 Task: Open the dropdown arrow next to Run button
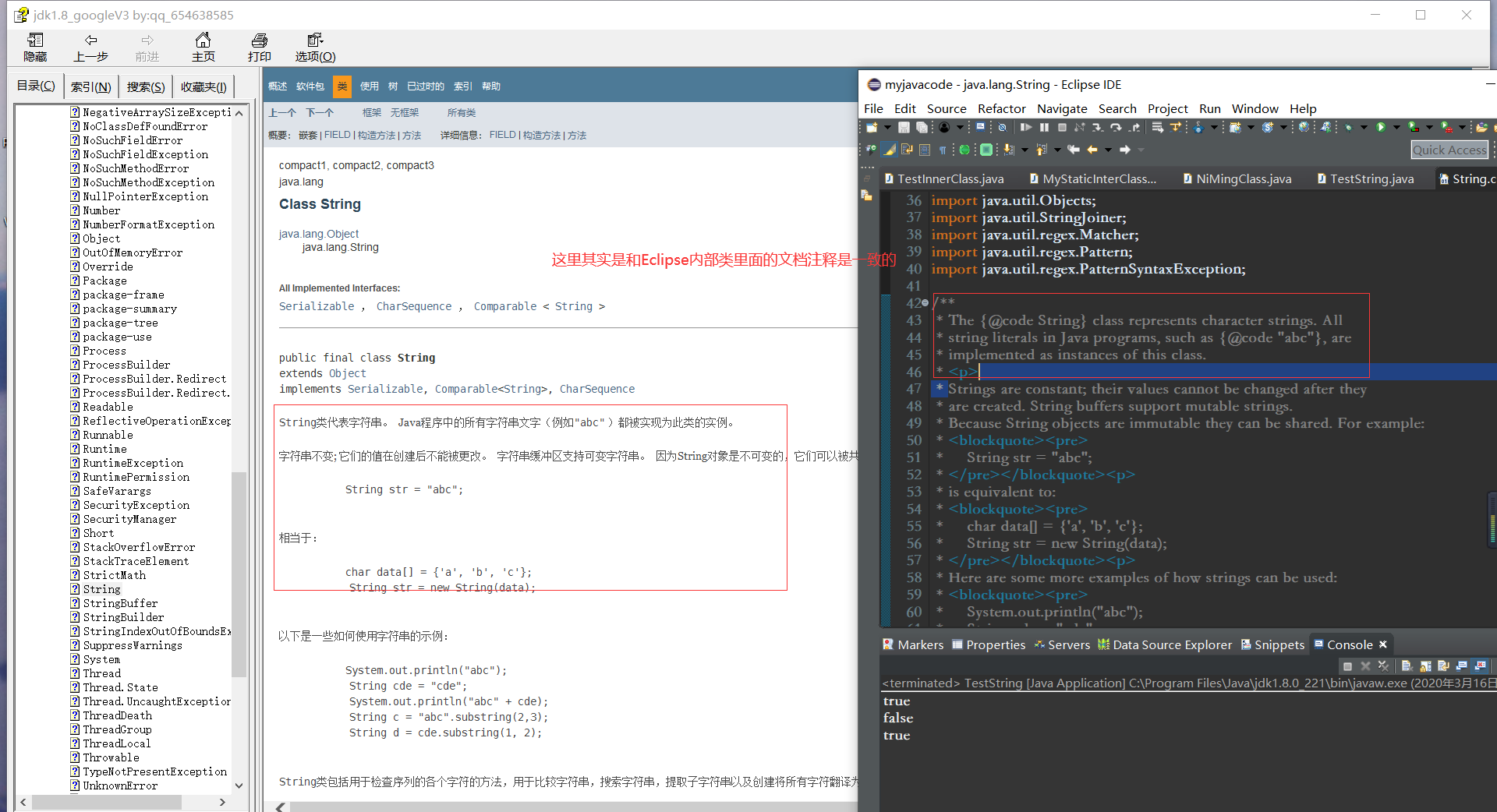(x=1396, y=127)
